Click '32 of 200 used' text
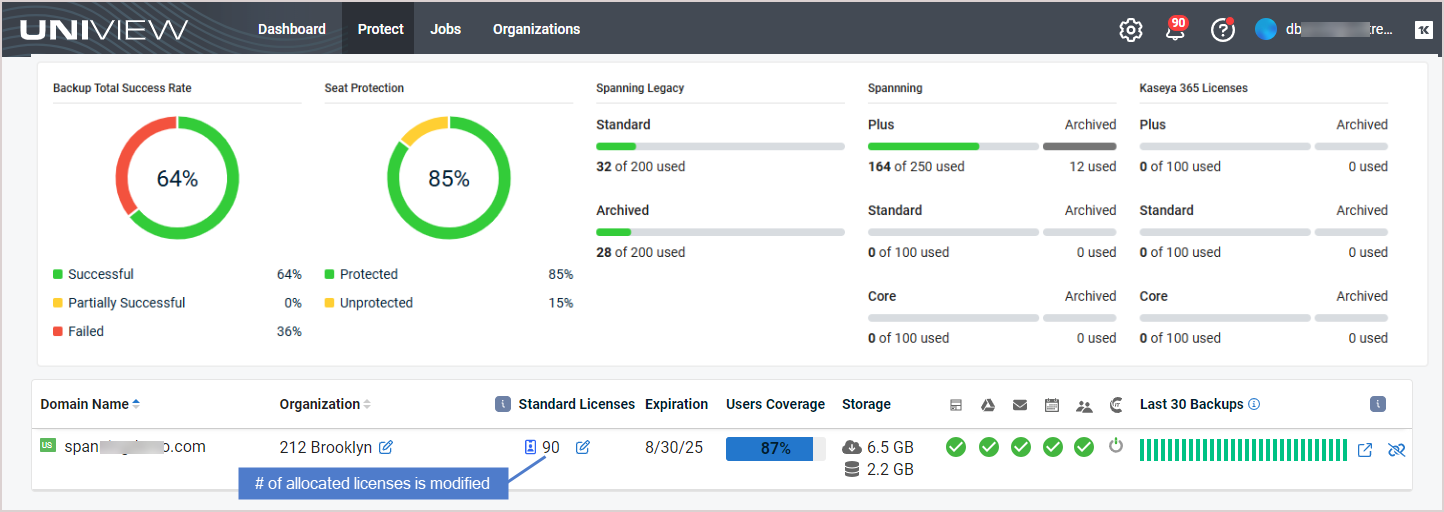 click(640, 167)
